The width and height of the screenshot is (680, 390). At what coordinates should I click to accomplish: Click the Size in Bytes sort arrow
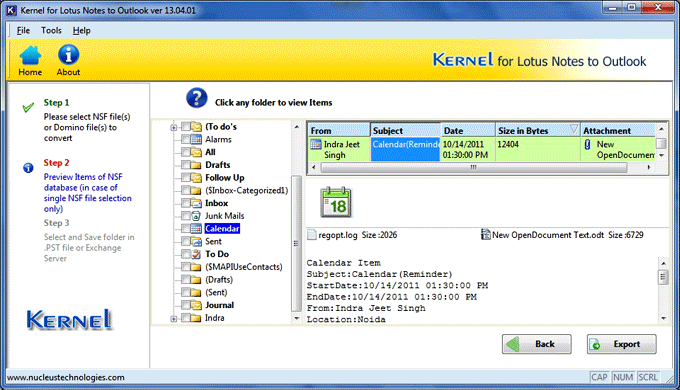pyautogui.click(x=573, y=129)
